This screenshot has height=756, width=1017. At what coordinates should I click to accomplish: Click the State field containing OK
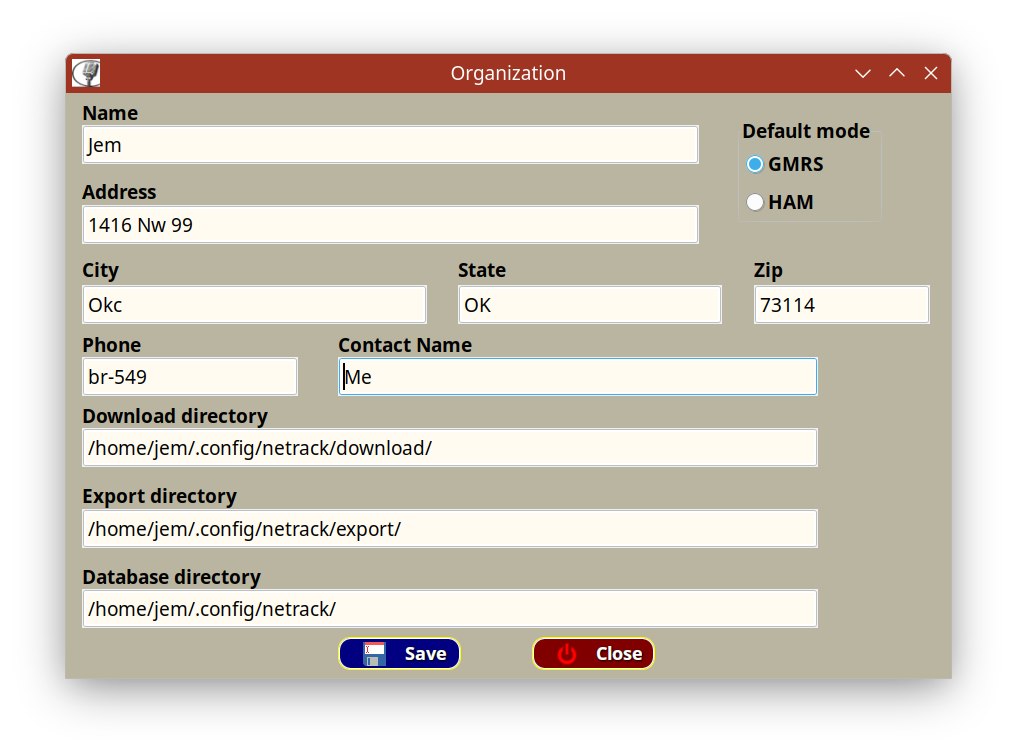pos(589,305)
